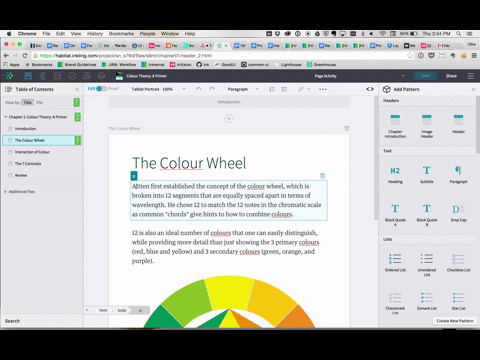Screen dimensions: 480x360
Task: Open the people icon in top toolbar
Action: pyautogui.click(x=87, y=76)
